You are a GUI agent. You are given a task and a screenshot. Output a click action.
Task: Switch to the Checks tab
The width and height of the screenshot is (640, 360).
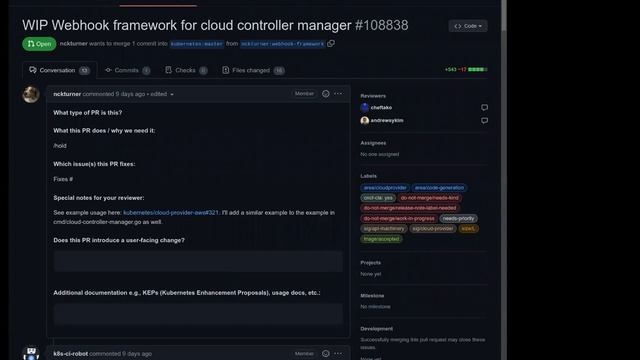pyautogui.click(x=186, y=70)
